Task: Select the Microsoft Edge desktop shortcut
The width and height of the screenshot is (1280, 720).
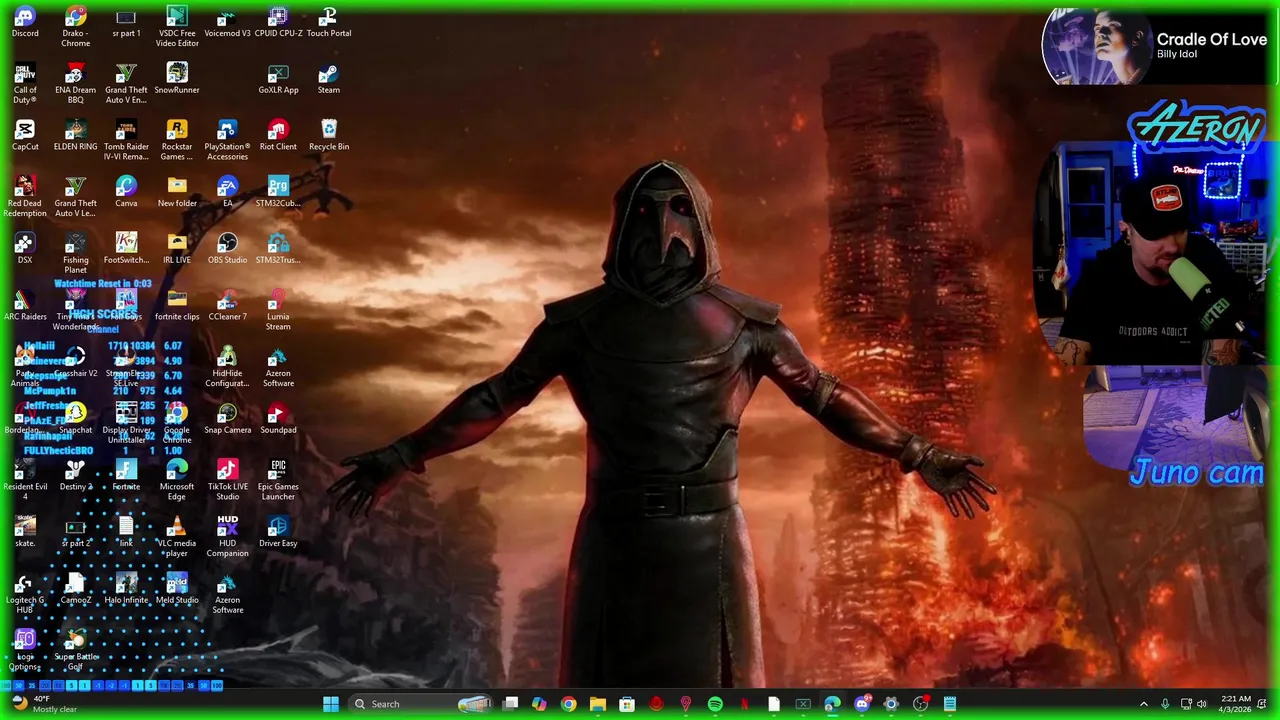Action: pos(177,481)
